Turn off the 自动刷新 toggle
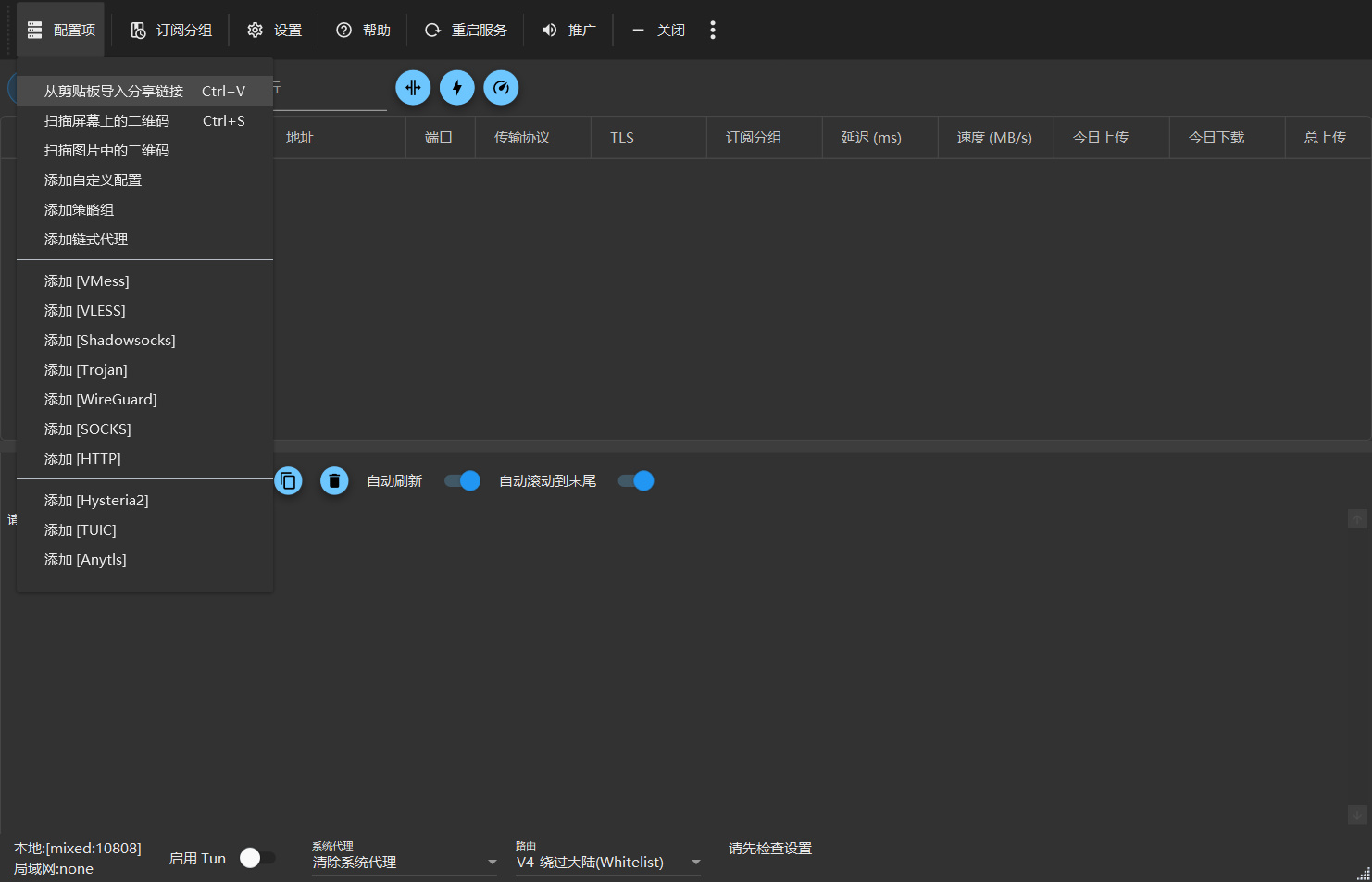The height and width of the screenshot is (882, 1372). point(462,481)
